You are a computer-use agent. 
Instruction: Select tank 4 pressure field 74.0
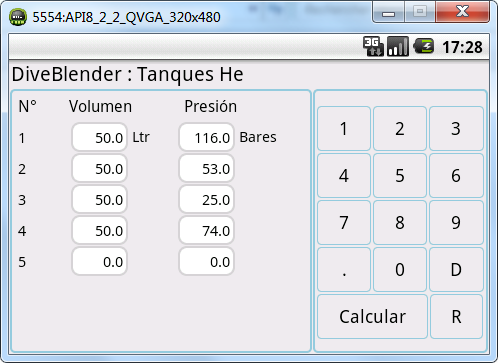(x=206, y=230)
